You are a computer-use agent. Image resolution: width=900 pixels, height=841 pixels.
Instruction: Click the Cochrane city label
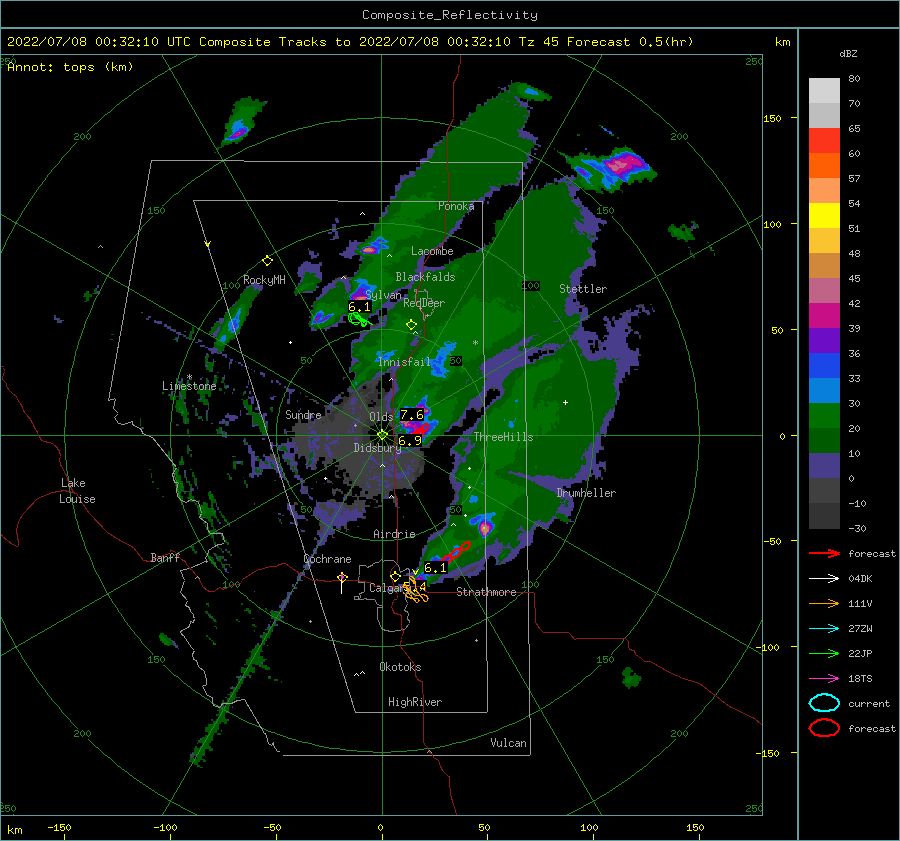tap(327, 559)
